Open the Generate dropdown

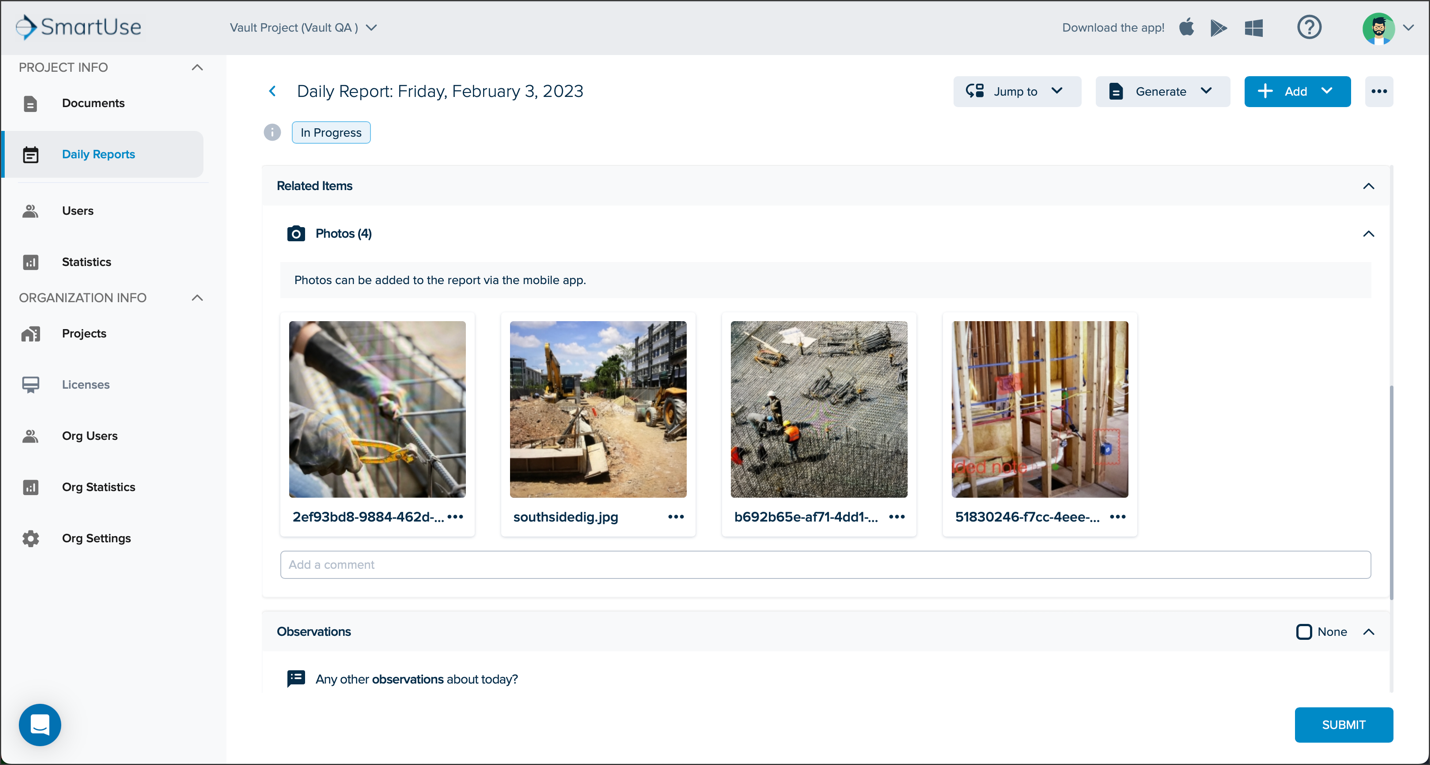point(1162,91)
